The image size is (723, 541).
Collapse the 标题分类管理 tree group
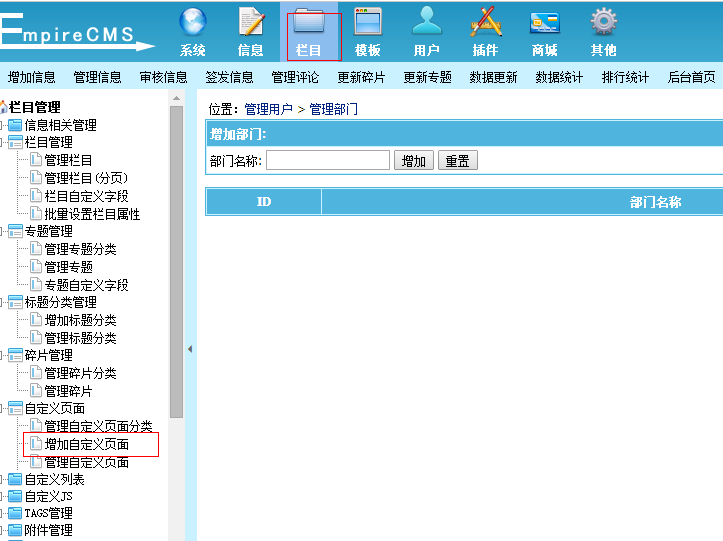(x=2, y=302)
